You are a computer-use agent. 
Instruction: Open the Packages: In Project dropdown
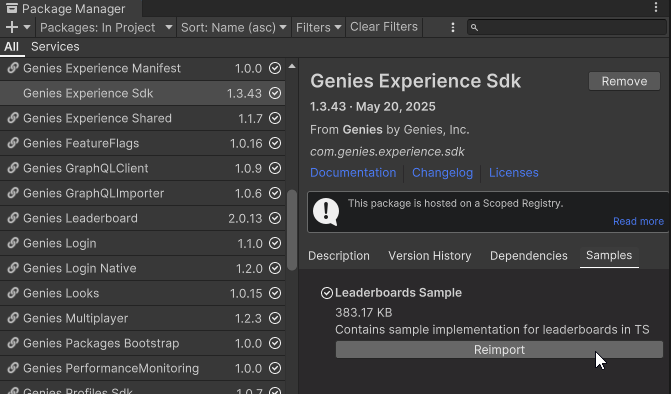[106, 27]
